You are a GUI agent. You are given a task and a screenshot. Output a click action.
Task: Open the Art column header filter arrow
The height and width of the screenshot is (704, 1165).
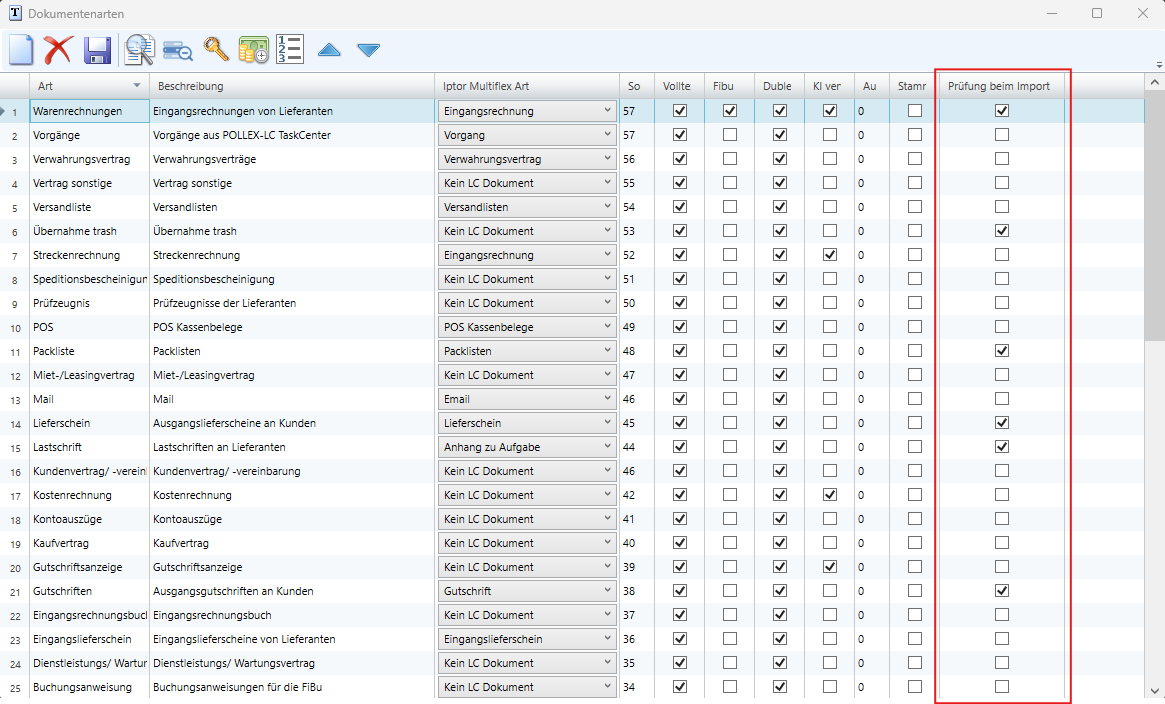137,86
